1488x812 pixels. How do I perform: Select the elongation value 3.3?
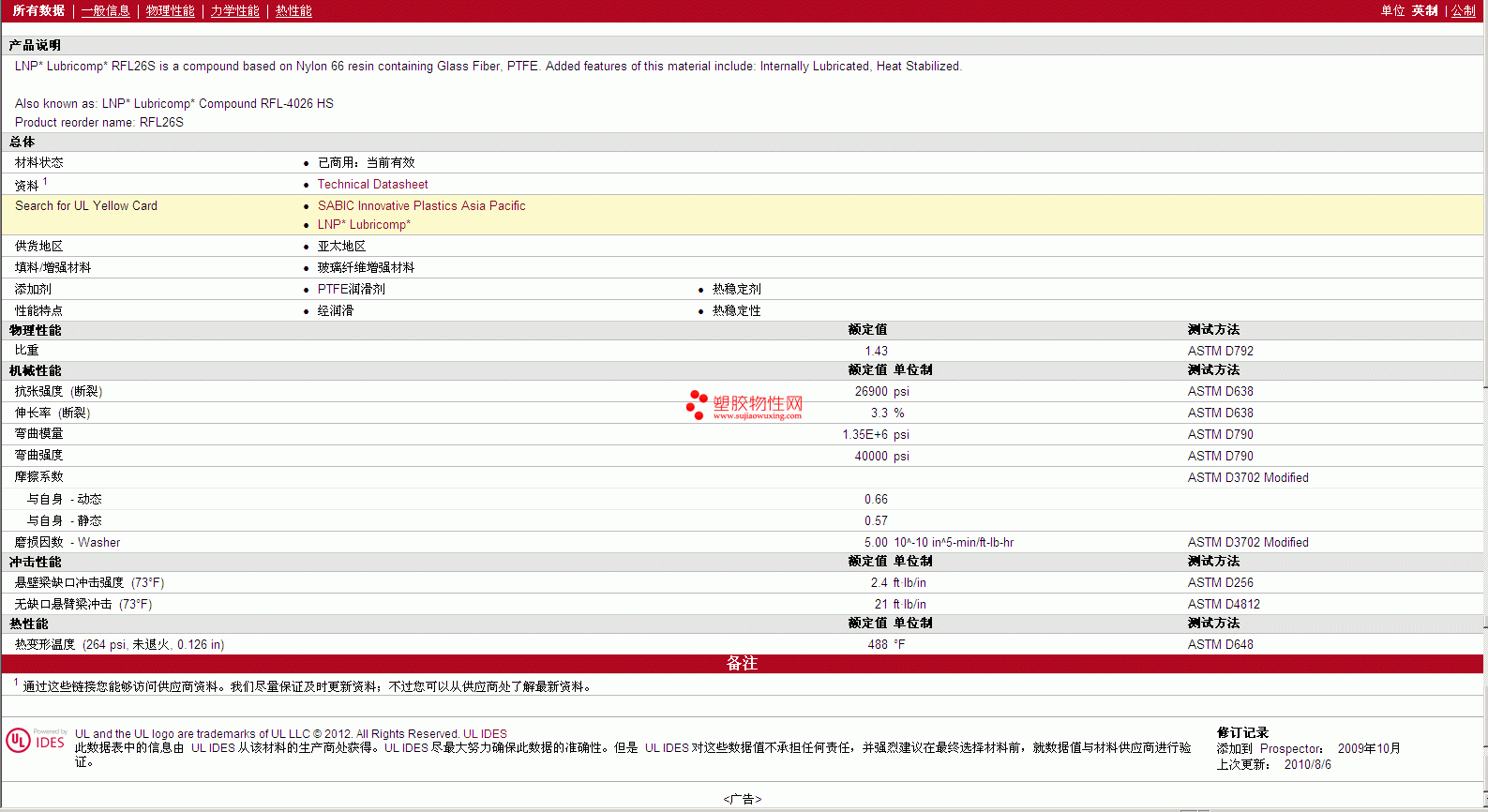(879, 414)
